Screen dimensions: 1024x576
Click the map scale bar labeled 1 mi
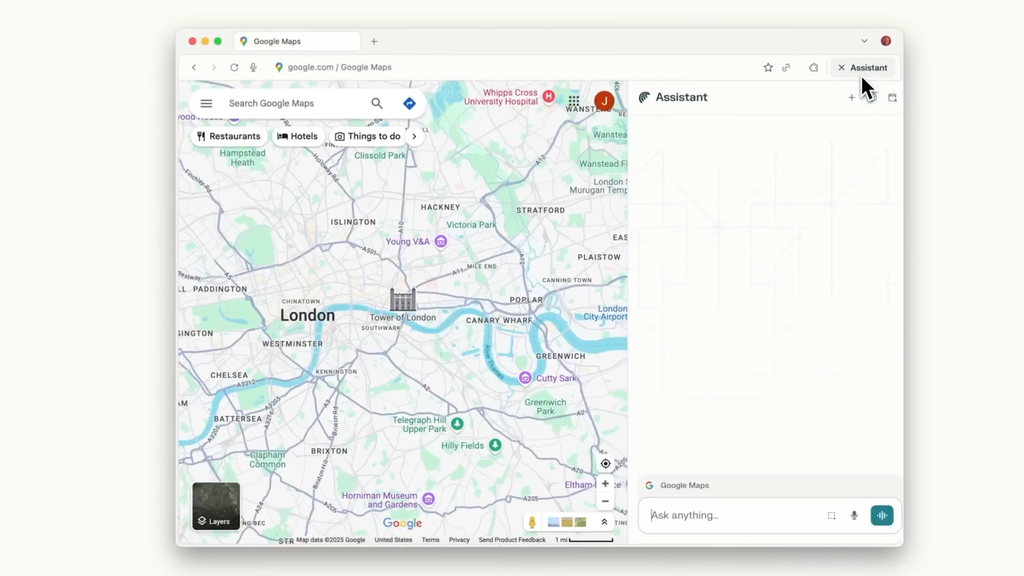coord(584,540)
